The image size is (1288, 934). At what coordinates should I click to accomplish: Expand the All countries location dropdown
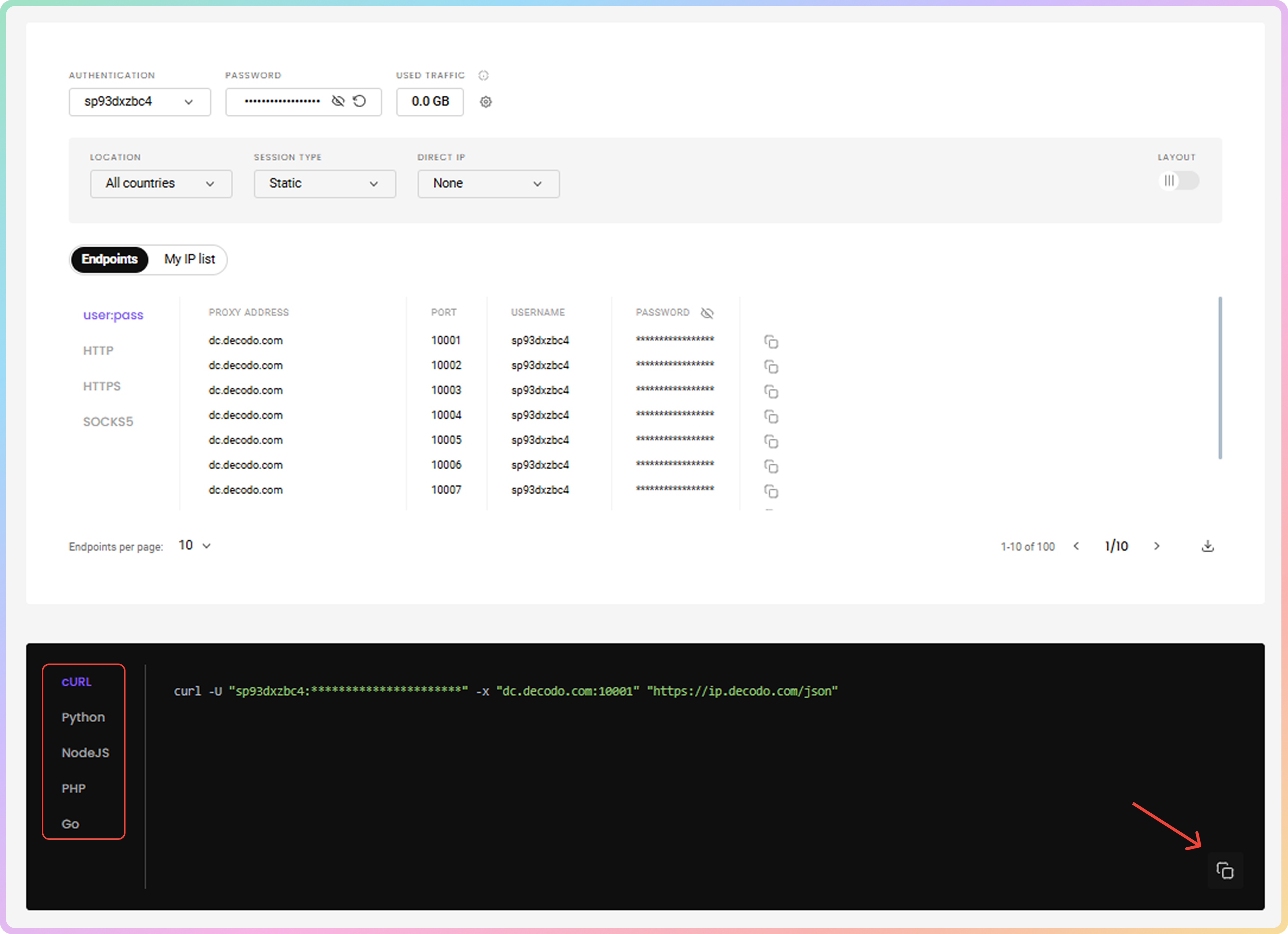click(161, 183)
